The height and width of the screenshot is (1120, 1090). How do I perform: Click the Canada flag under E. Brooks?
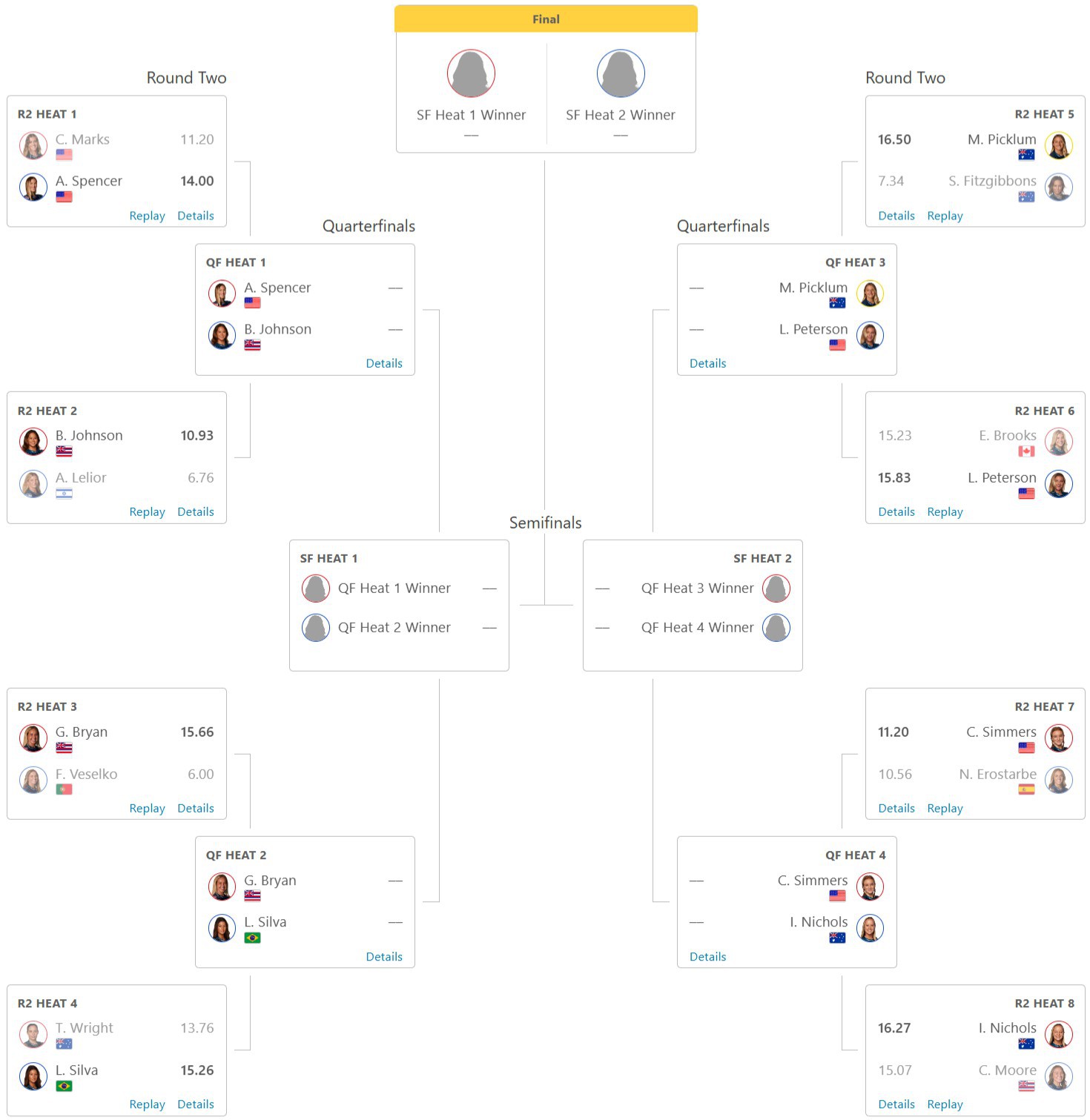(x=1026, y=451)
